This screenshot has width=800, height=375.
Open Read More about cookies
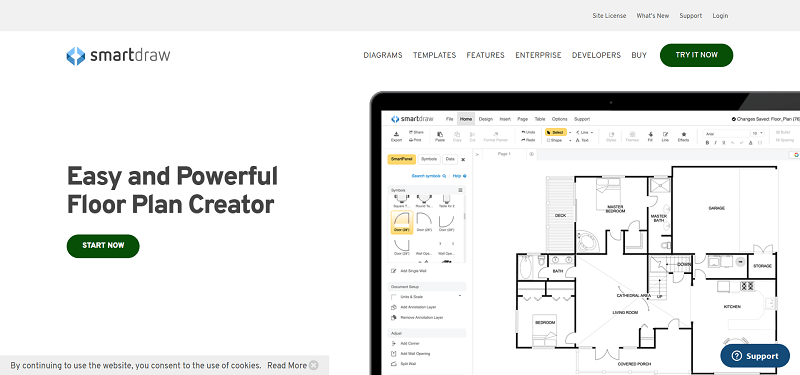(x=287, y=365)
